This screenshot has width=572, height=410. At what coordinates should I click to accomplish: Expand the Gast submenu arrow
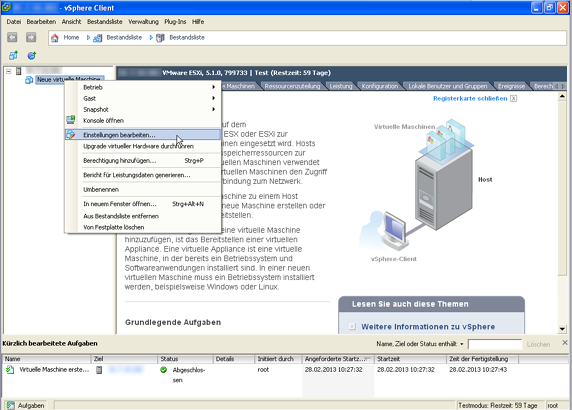click(x=213, y=98)
